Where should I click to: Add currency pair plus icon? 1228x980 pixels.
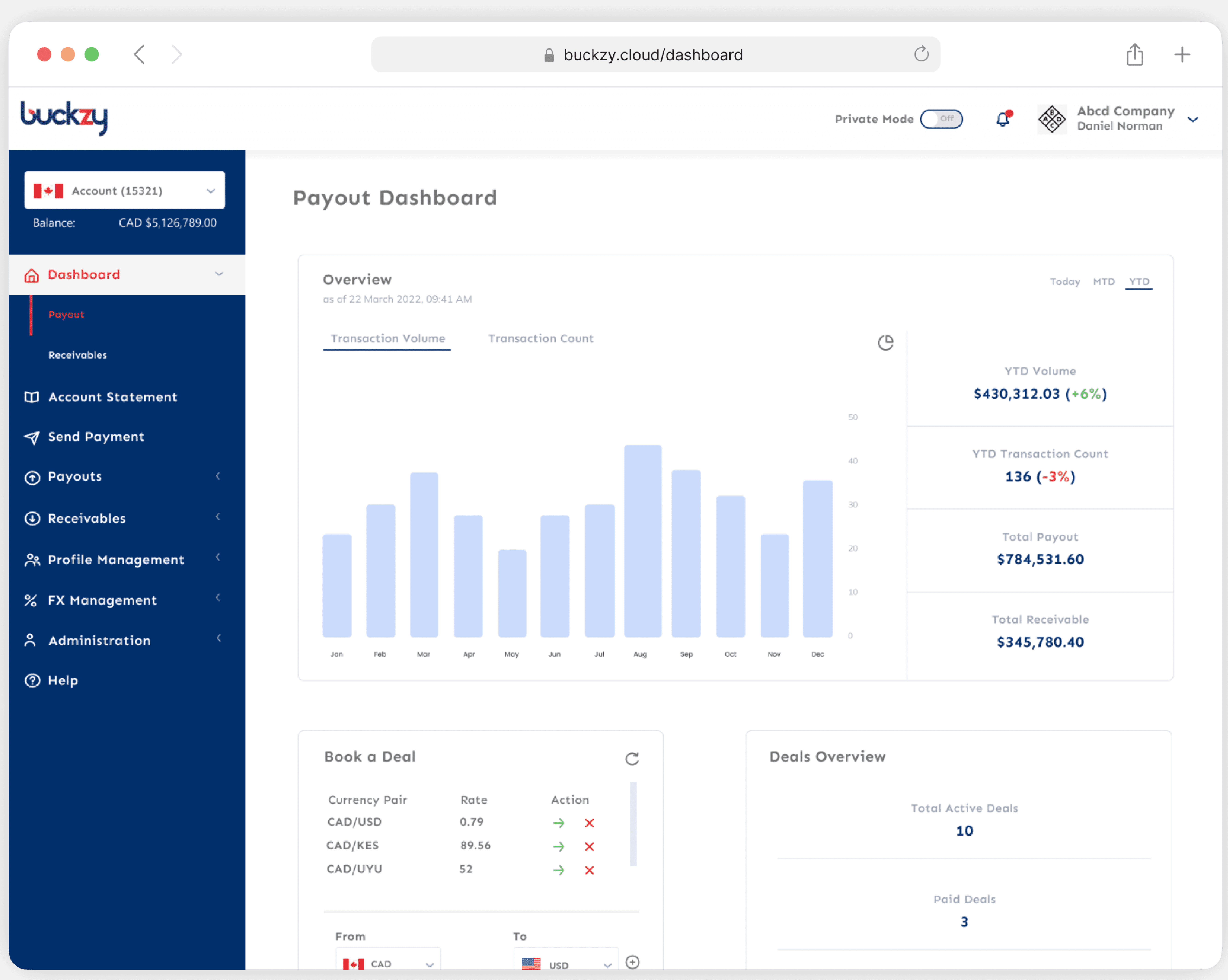coord(632,962)
